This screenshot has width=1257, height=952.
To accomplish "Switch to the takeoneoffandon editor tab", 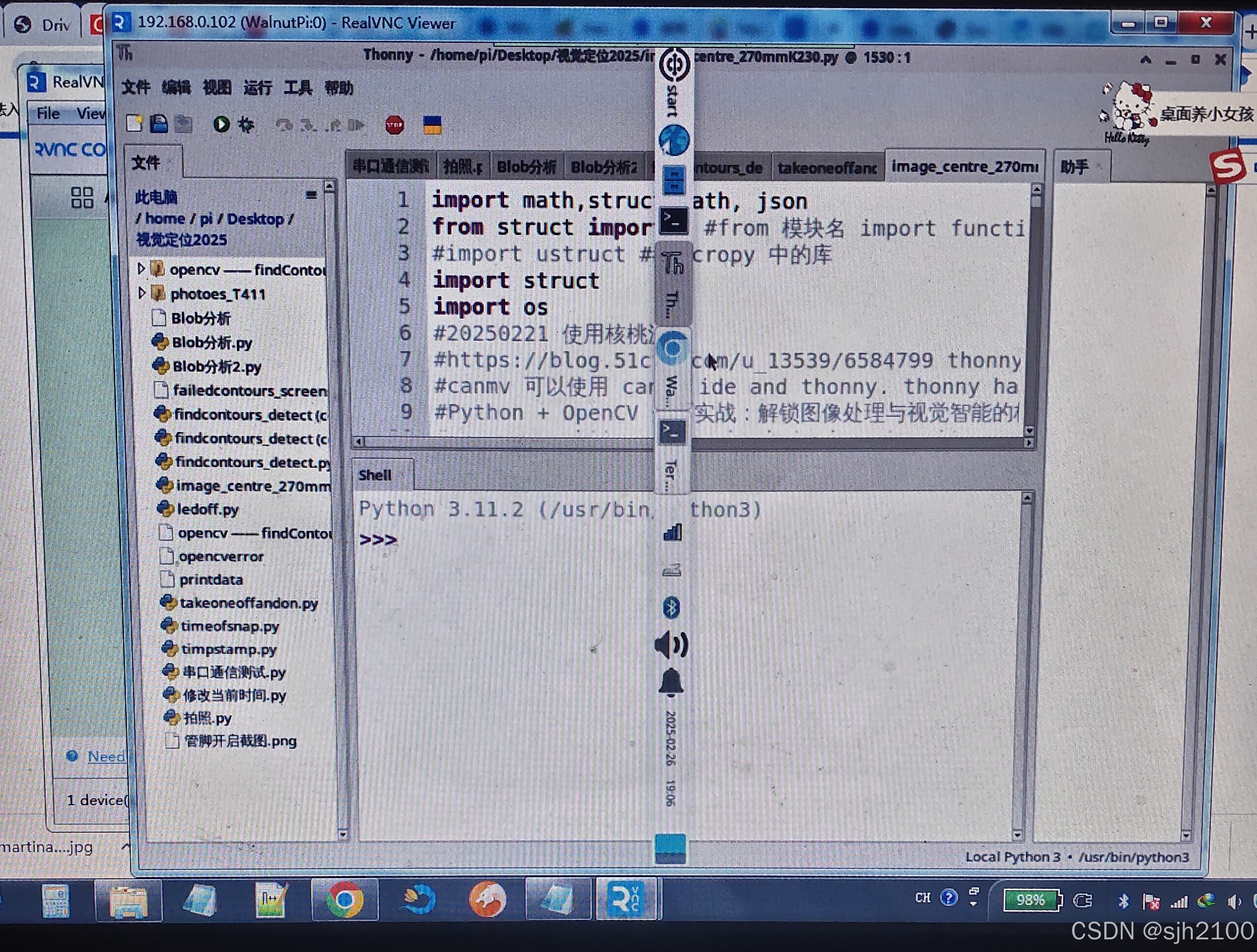I will pos(827,167).
